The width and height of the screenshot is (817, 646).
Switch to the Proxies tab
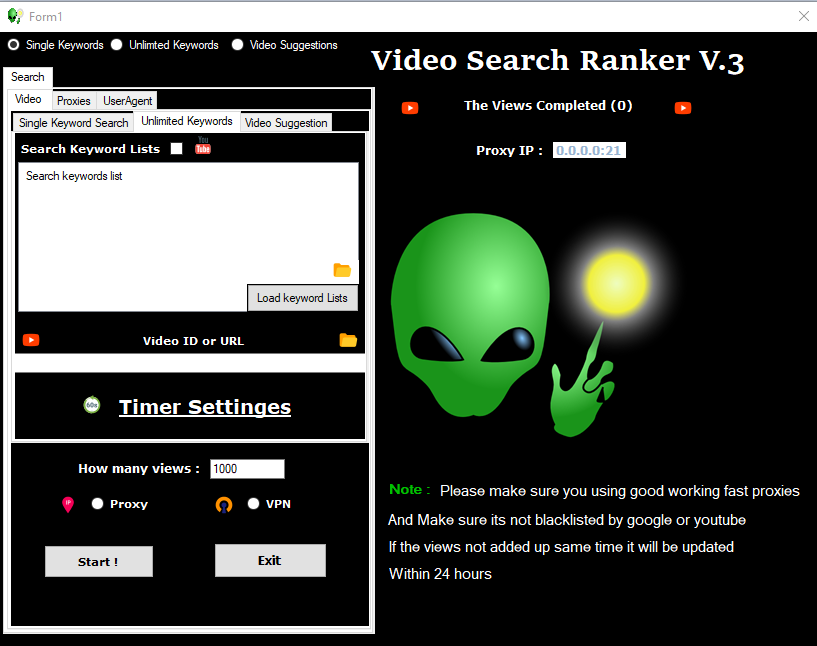click(x=73, y=100)
